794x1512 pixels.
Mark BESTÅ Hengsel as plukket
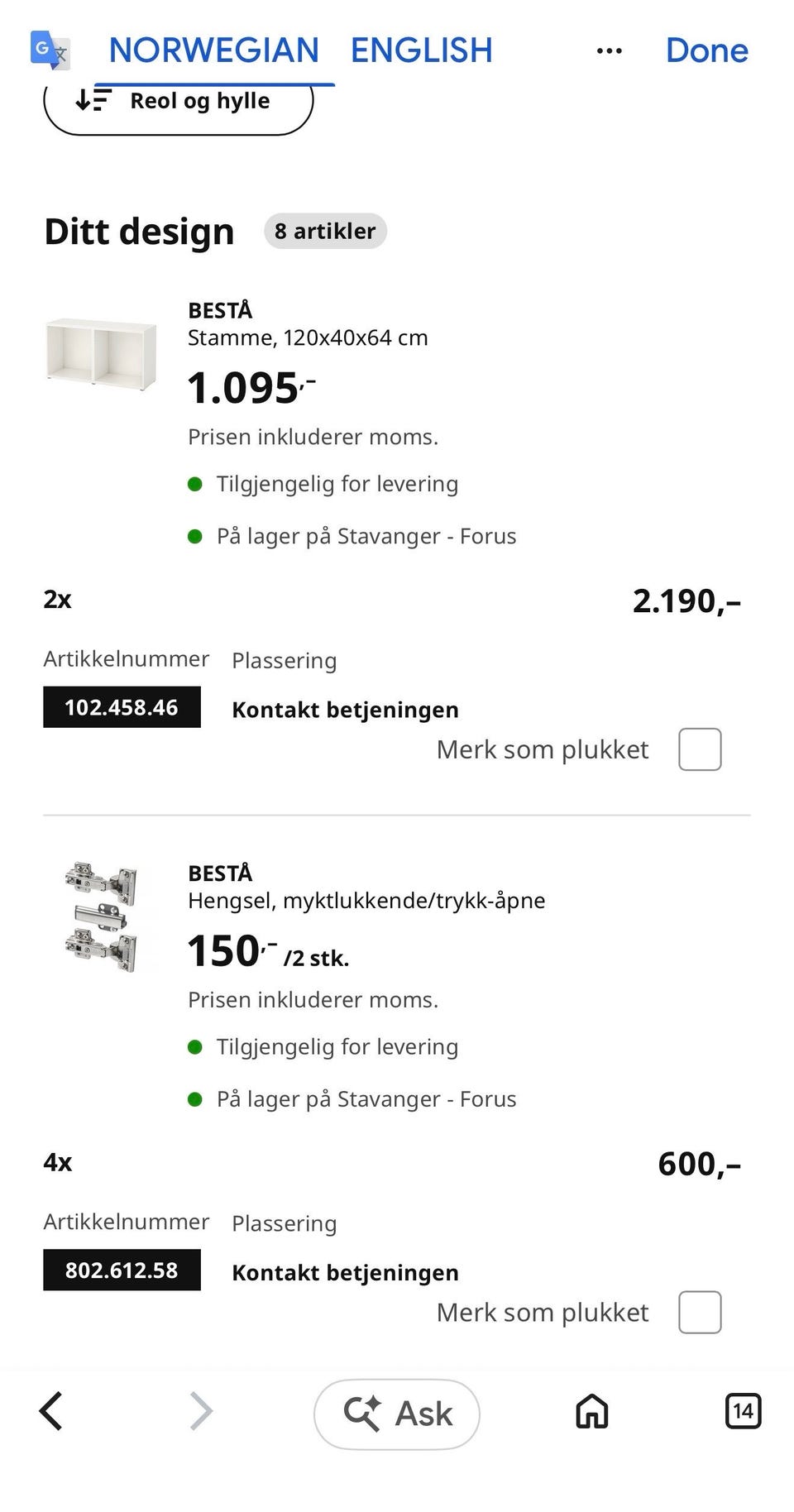coord(700,1312)
